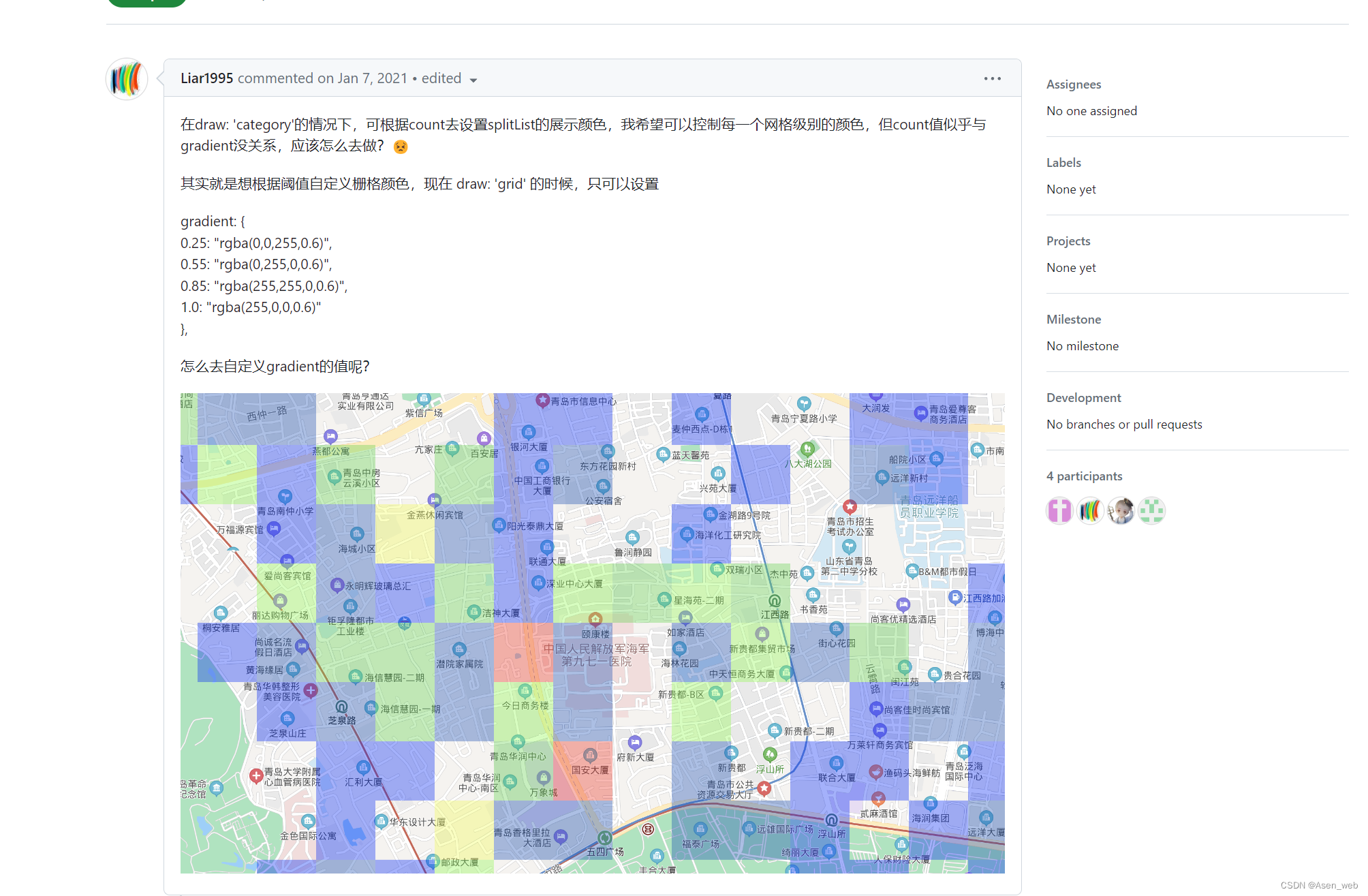Click the Labels section header
Image resolution: width=1368 pixels, height=896 pixels.
pyautogui.click(x=1063, y=162)
